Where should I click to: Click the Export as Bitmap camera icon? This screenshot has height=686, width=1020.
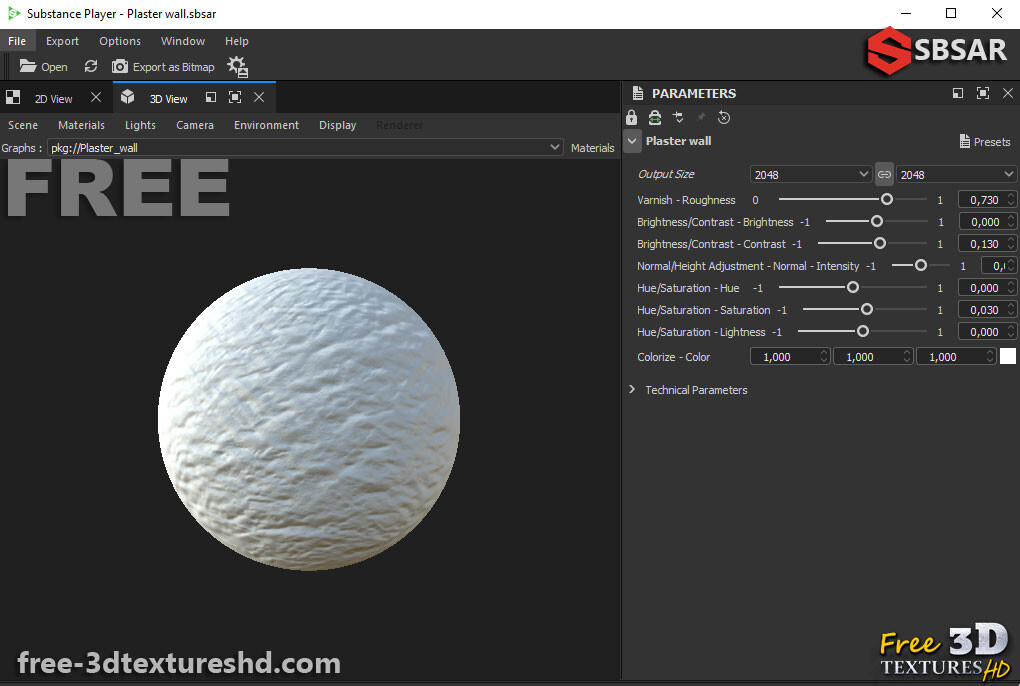[120, 66]
